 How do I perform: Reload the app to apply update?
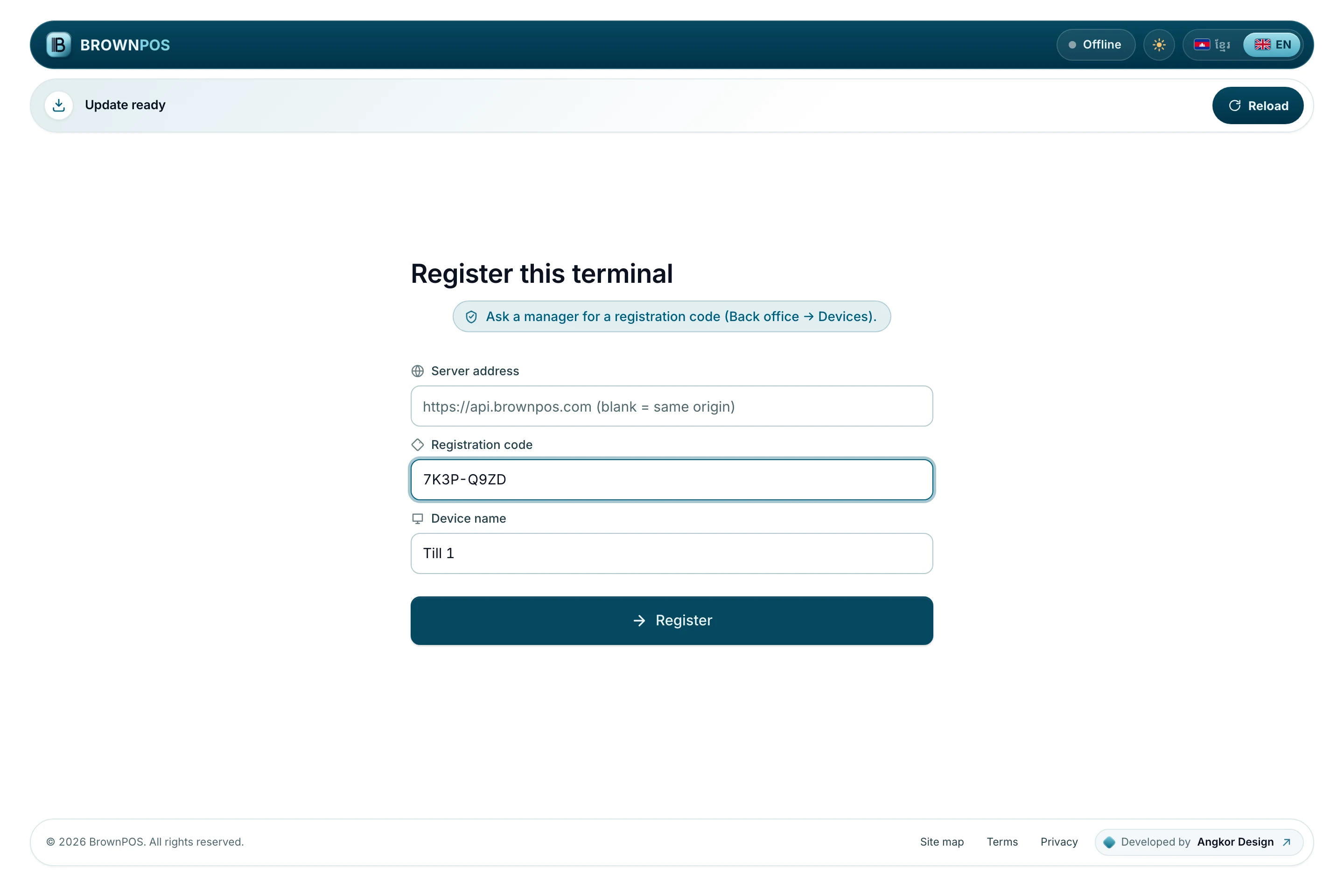click(x=1258, y=106)
